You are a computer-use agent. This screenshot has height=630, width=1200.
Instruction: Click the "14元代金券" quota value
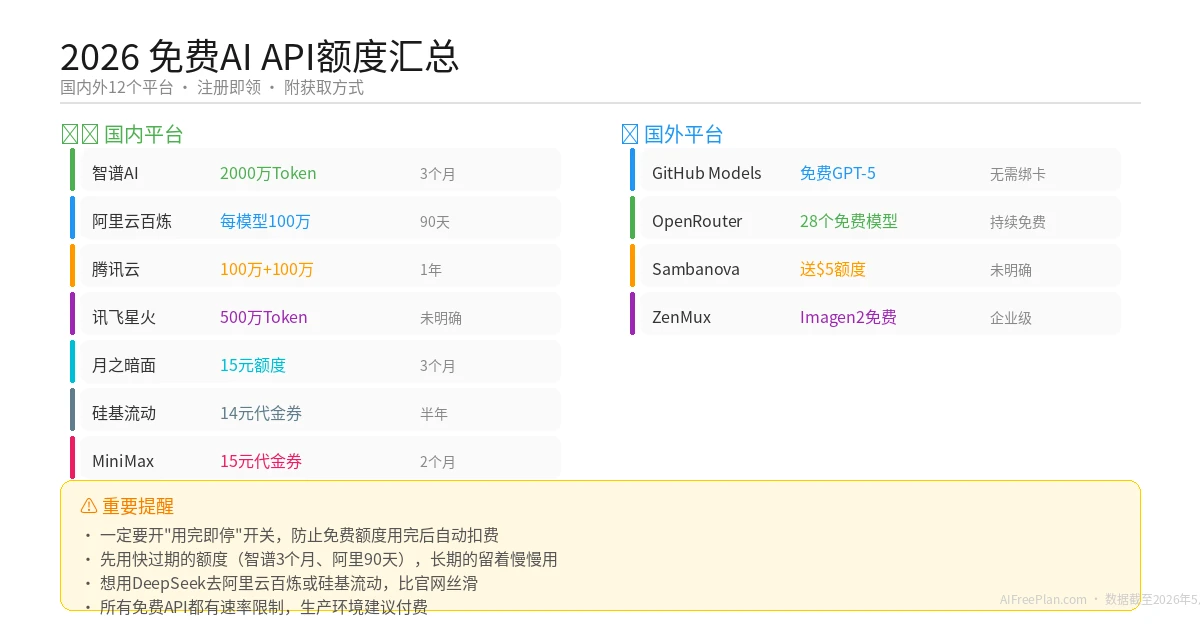(x=261, y=413)
